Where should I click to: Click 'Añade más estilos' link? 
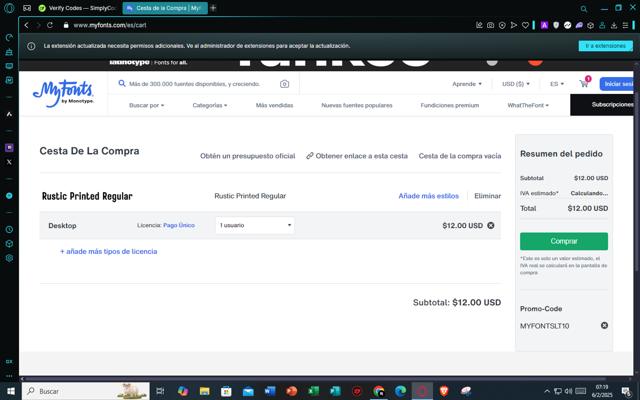[x=429, y=196]
